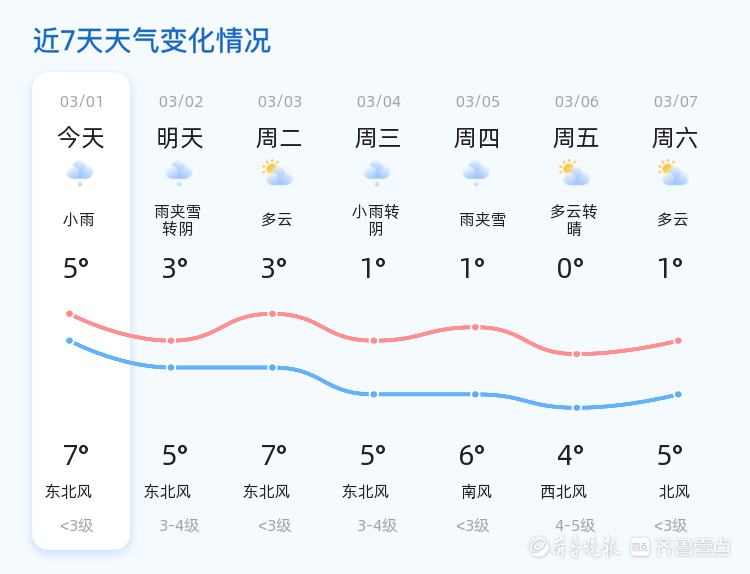The height and width of the screenshot is (574, 750).
Task: Click the light rain icon for 今天
Action: pos(80,173)
